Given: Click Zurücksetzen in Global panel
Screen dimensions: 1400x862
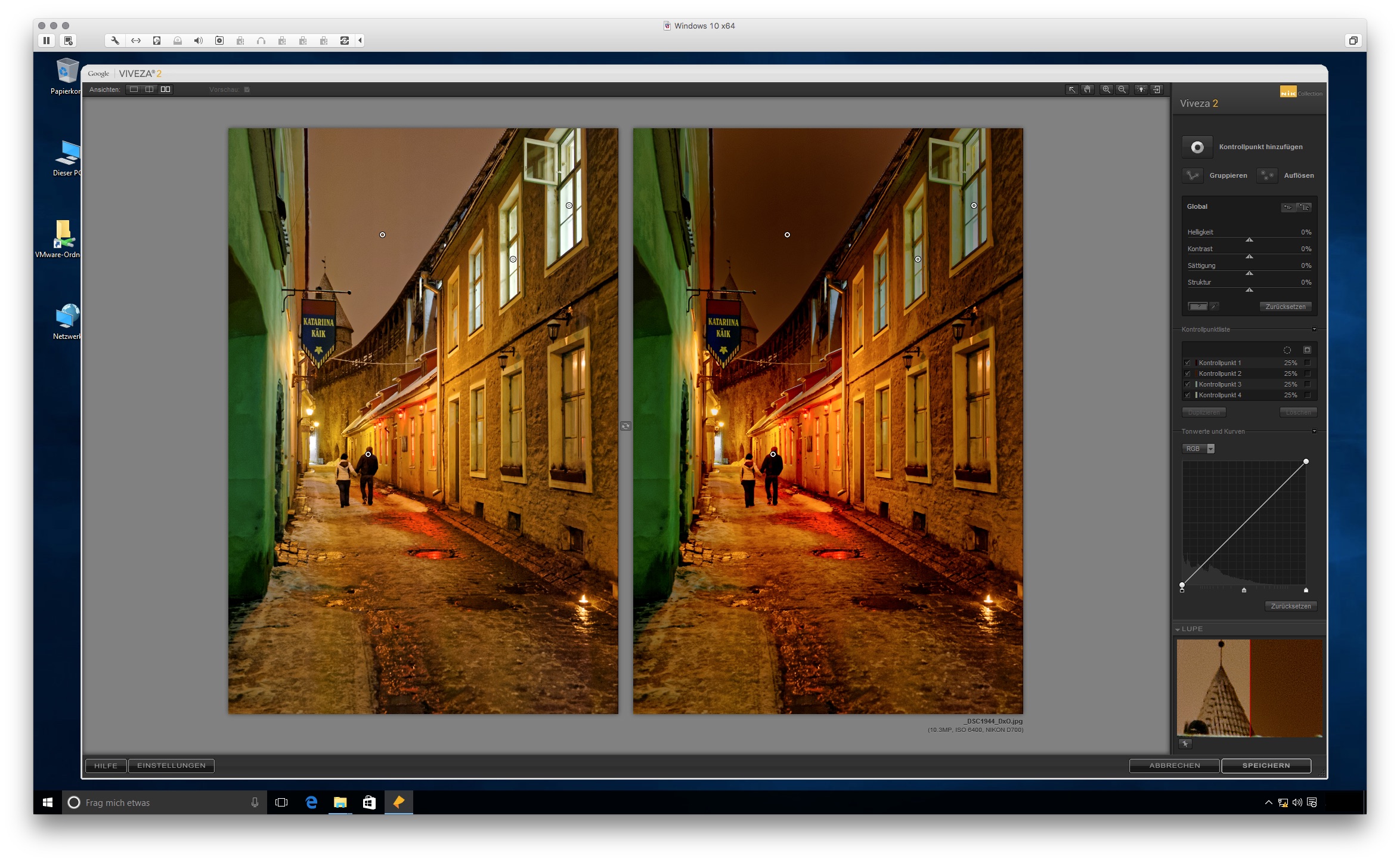Looking at the screenshot, I should point(1286,307).
